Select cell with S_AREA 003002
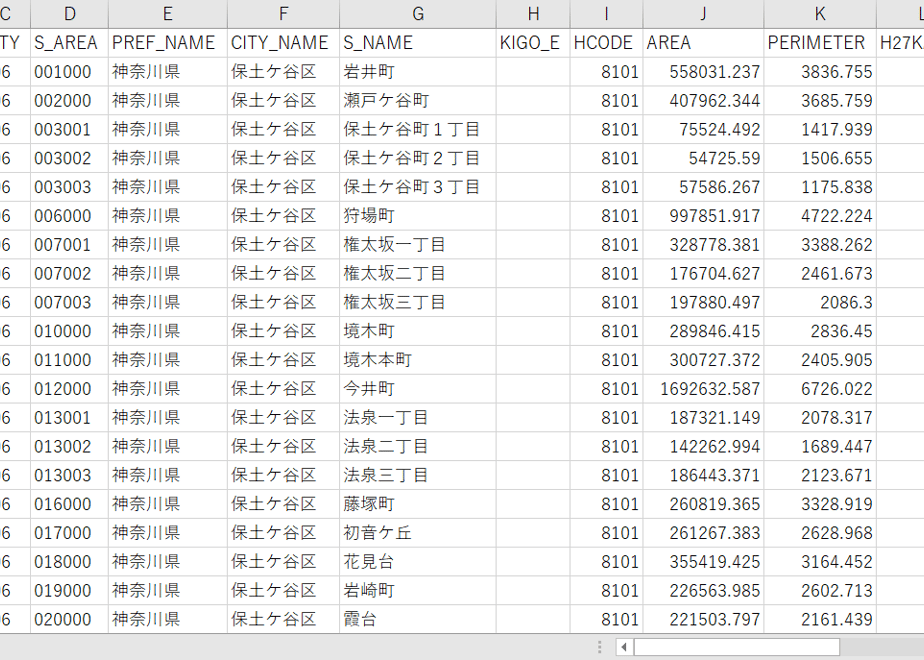 point(70,159)
